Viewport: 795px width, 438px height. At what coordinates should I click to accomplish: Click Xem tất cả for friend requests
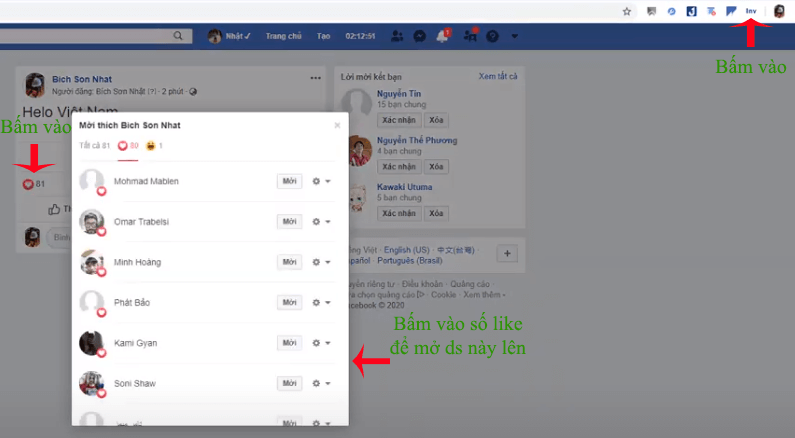coord(498,76)
